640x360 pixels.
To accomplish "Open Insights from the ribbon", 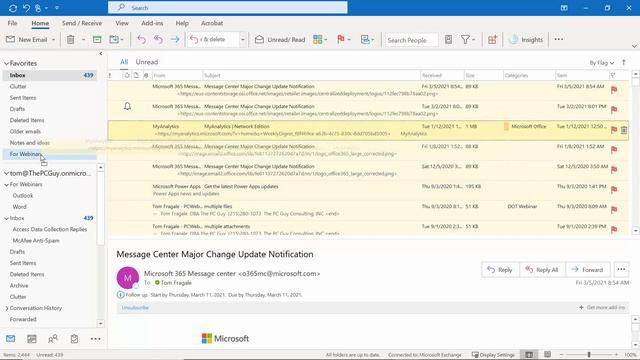I will [x=527, y=40].
